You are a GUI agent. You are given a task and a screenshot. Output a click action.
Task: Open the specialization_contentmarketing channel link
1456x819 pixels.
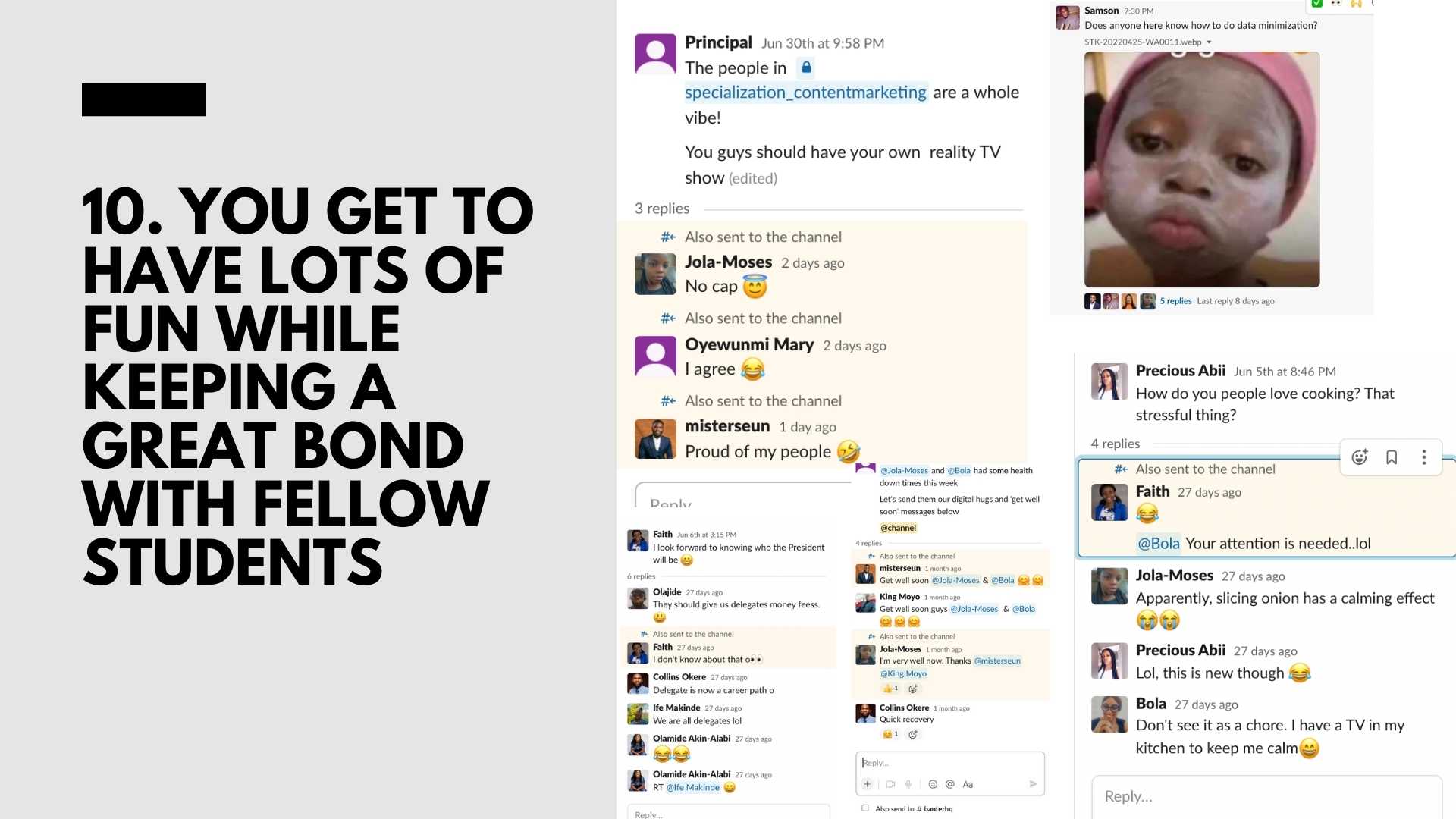(x=805, y=93)
